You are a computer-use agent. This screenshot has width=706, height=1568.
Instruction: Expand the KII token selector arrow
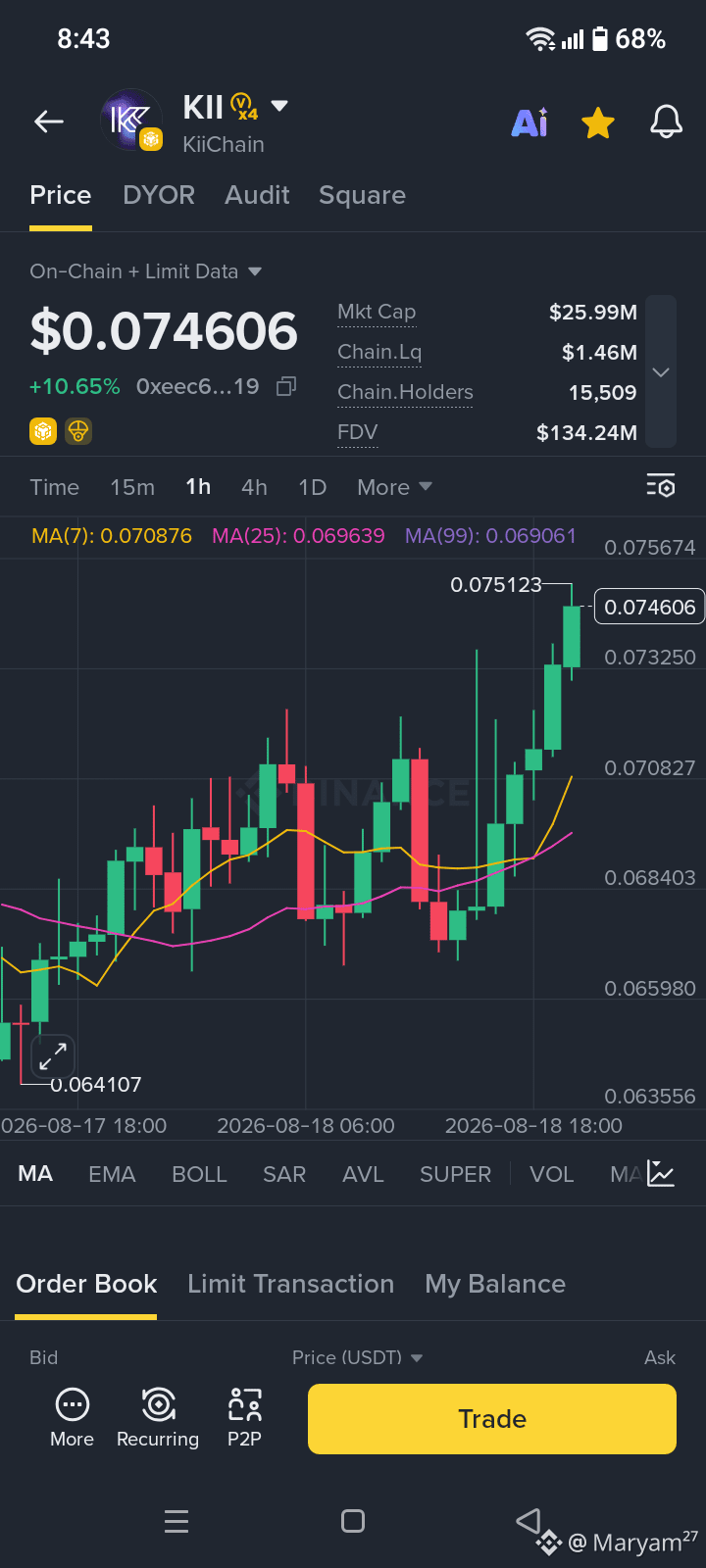click(x=279, y=106)
